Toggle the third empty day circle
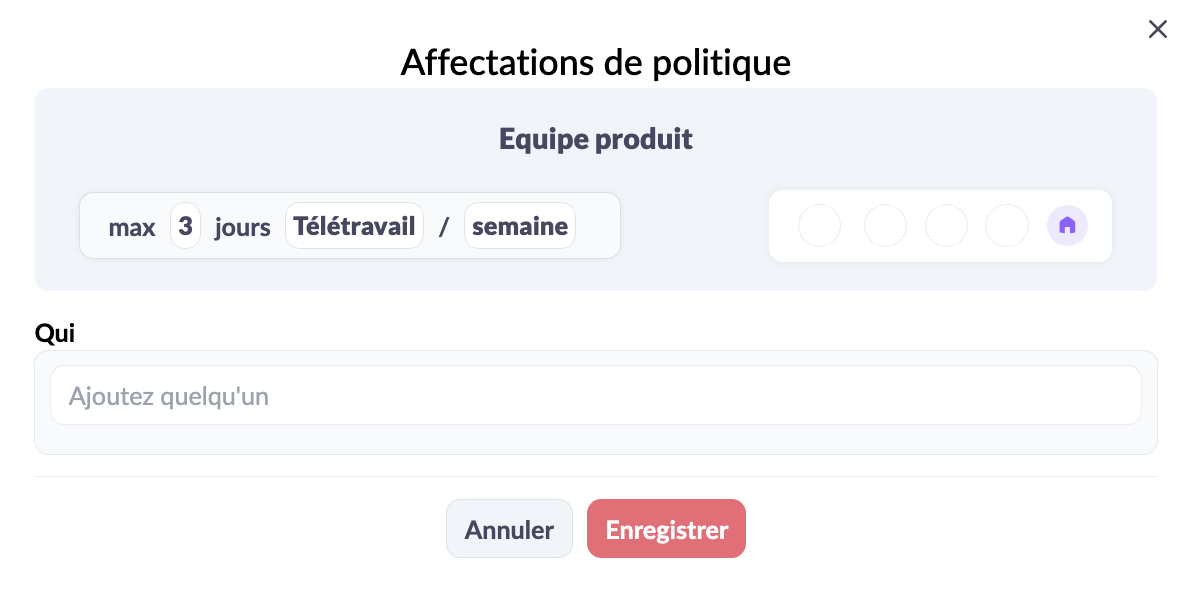The width and height of the screenshot is (1190, 592). (946, 225)
